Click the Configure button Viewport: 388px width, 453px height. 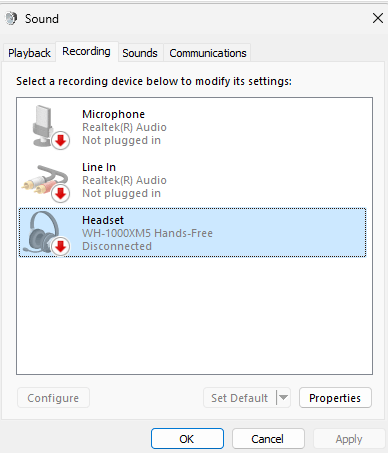pos(53,398)
